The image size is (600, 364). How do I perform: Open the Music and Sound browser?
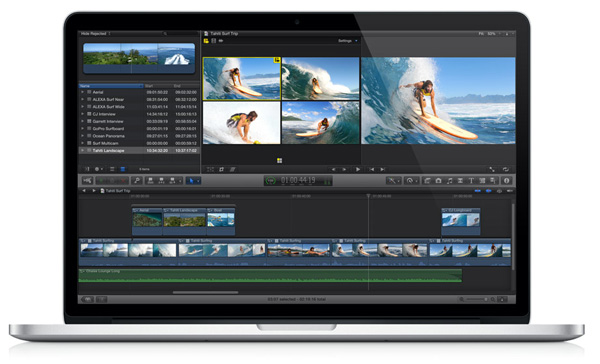click(x=450, y=181)
